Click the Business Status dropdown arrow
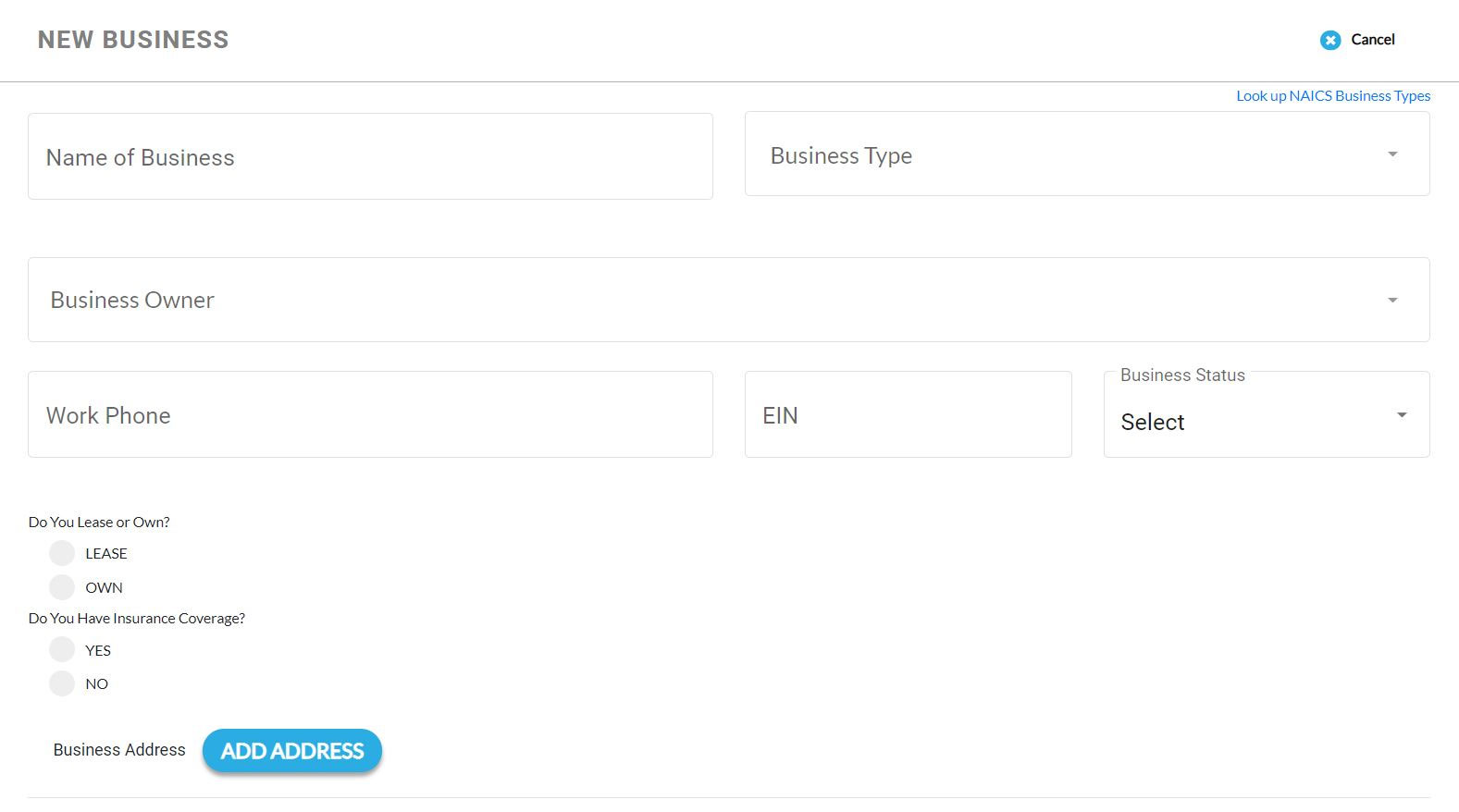Screen dimensions: 1459x812 (1402, 415)
